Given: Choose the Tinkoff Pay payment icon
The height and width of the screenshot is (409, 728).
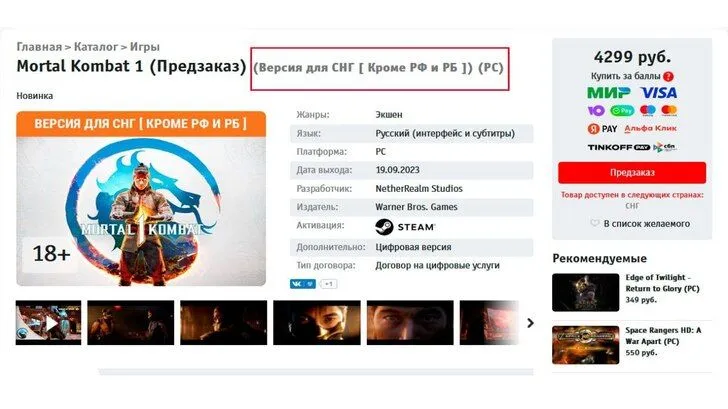Looking at the screenshot, I should pyautogui.click(x=618, y=147).
